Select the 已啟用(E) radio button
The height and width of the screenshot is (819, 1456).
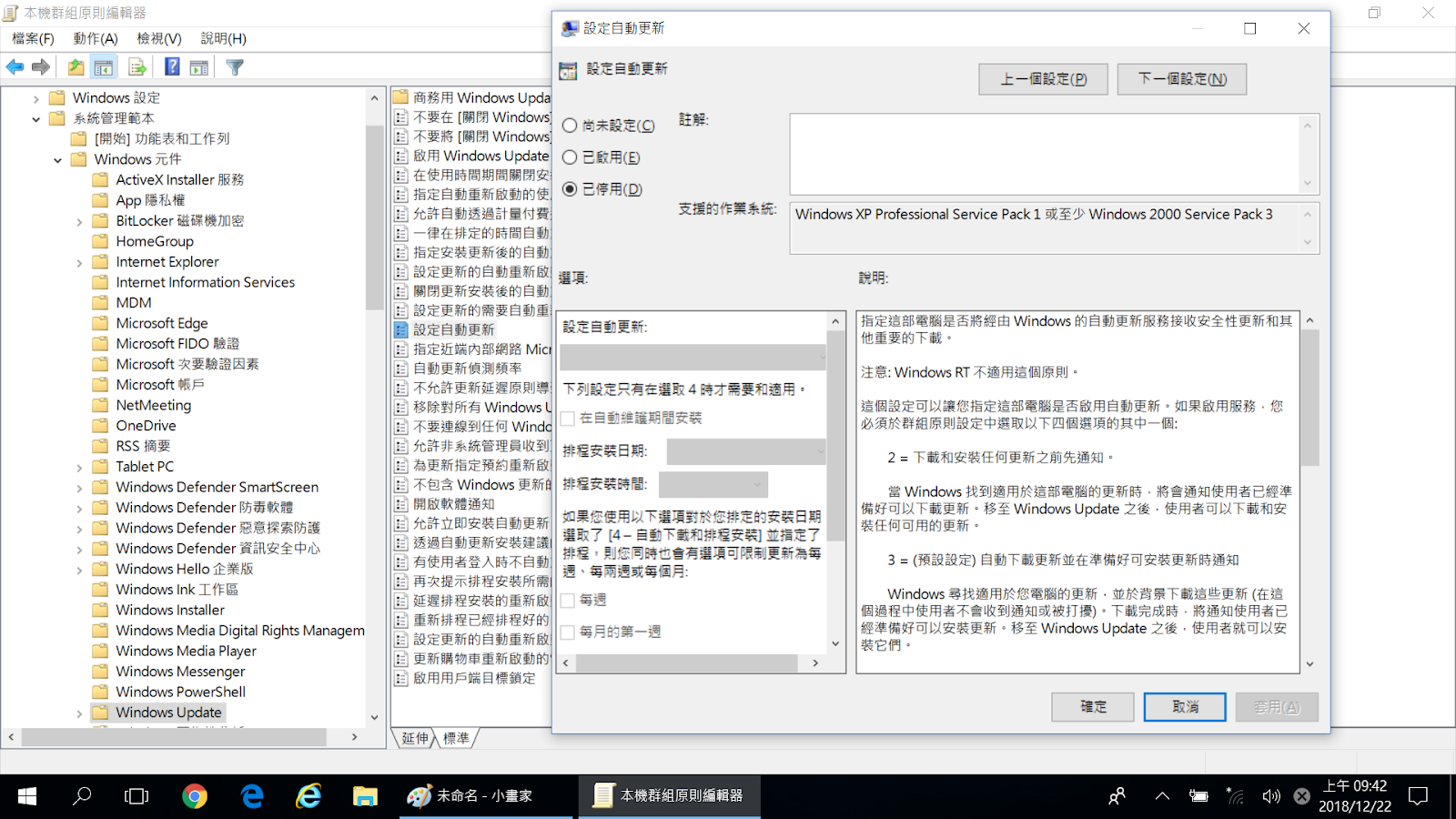(570, 157)
